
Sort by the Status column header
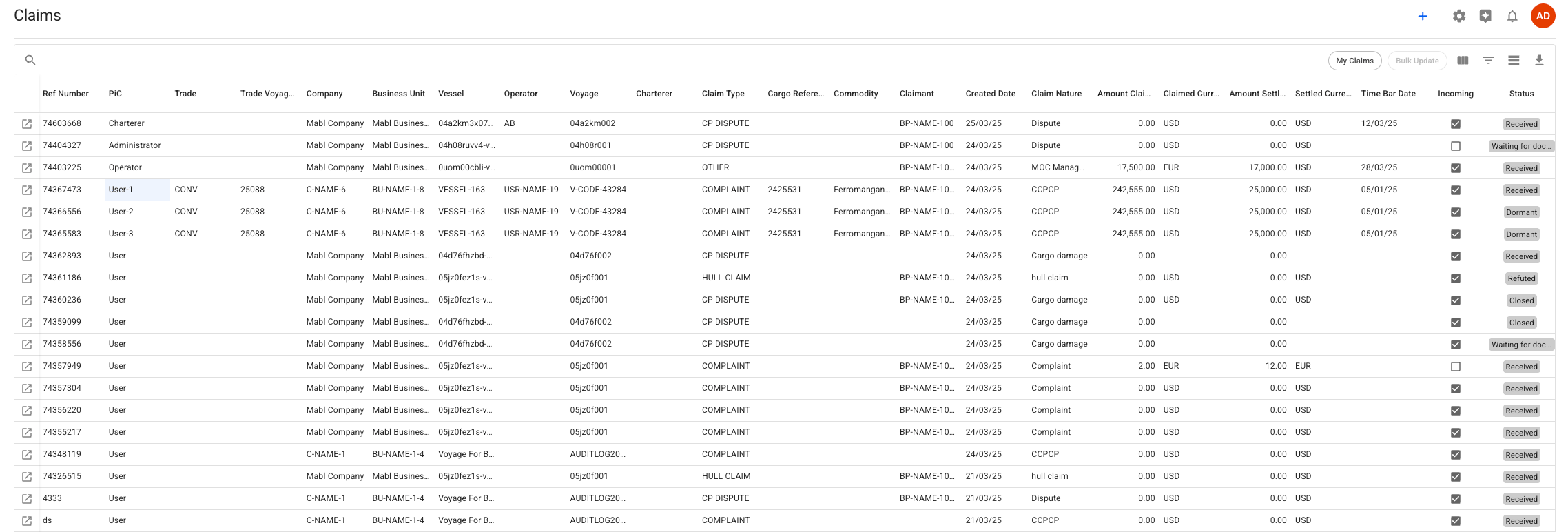click(x=1521, y=94)
